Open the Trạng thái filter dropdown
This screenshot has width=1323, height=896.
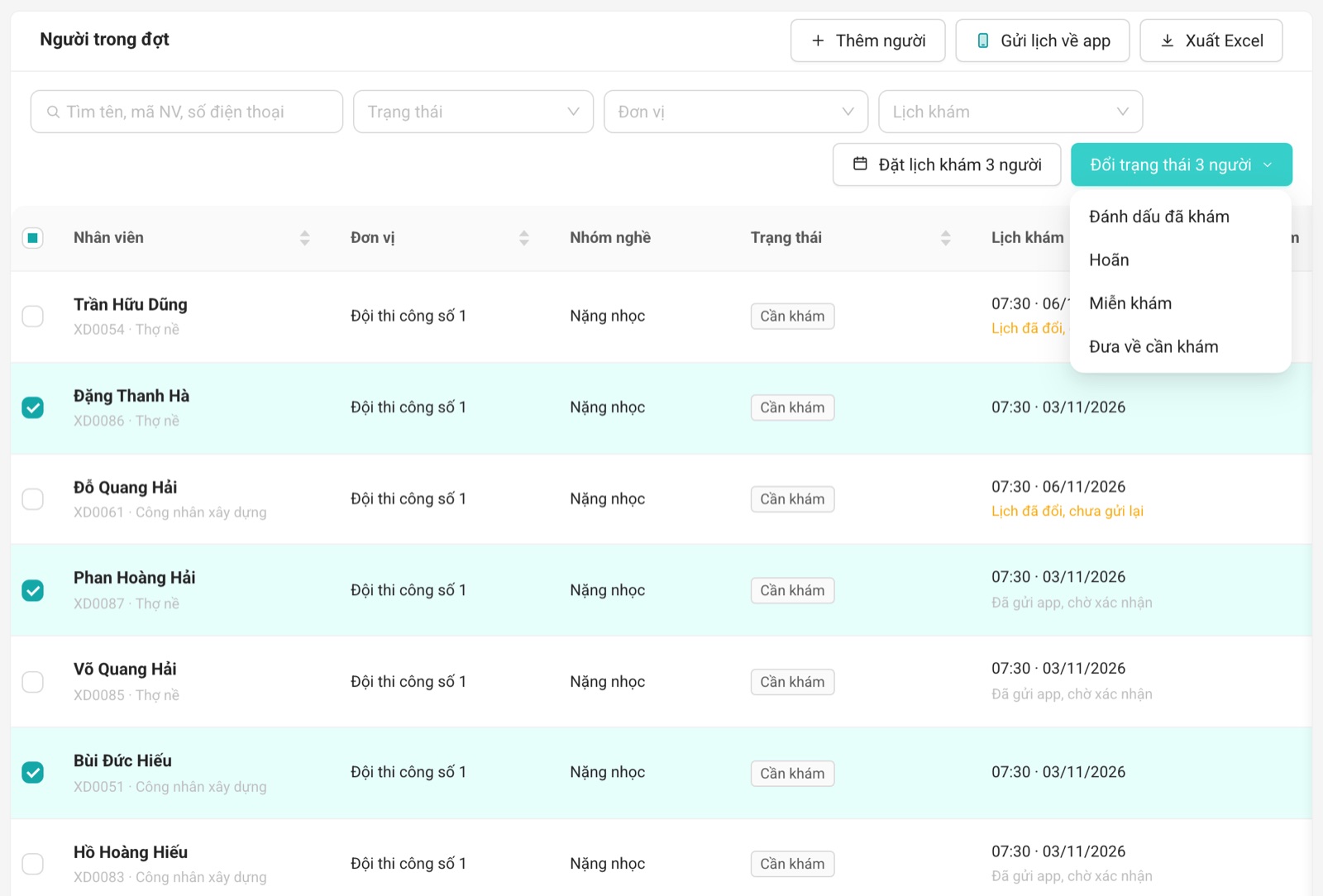point(473,112)
